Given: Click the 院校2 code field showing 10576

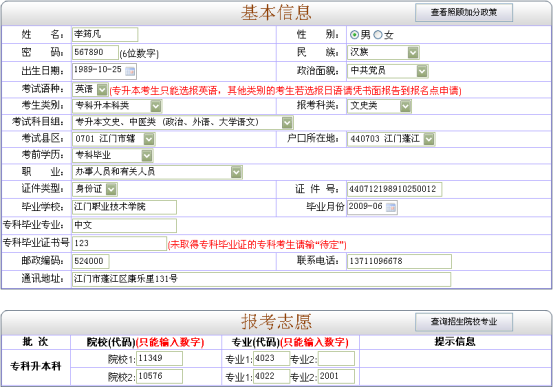Looking at the screenshot, I should coord(159,376).
